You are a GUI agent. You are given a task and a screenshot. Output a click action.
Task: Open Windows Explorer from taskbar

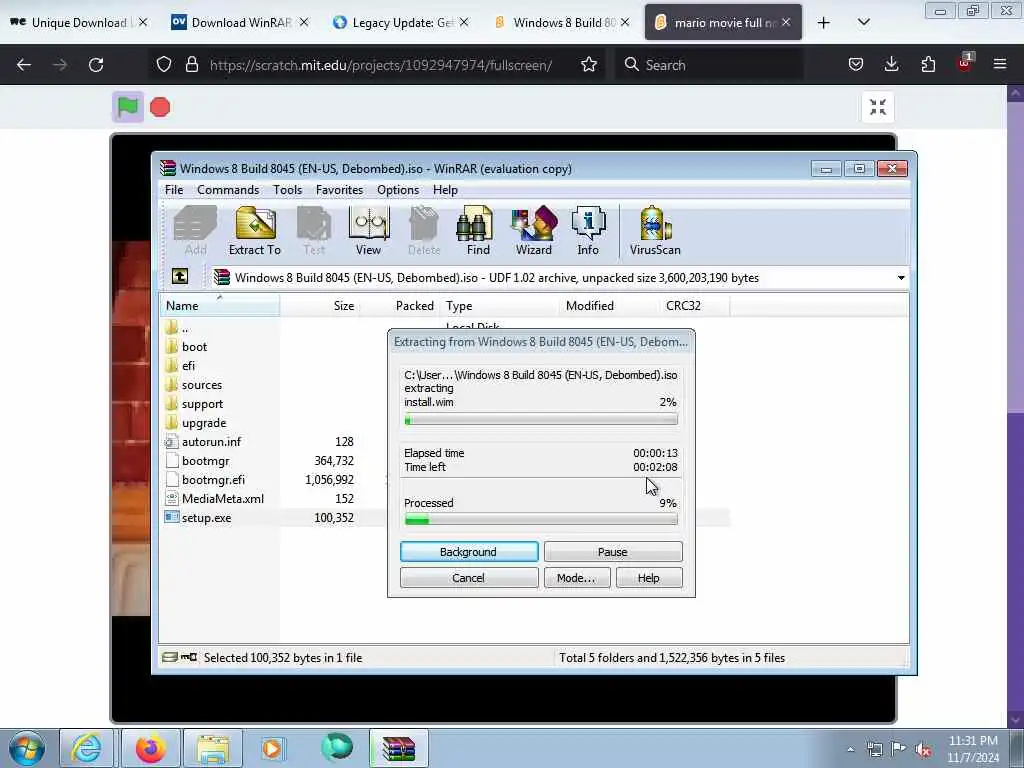(213, 748)
